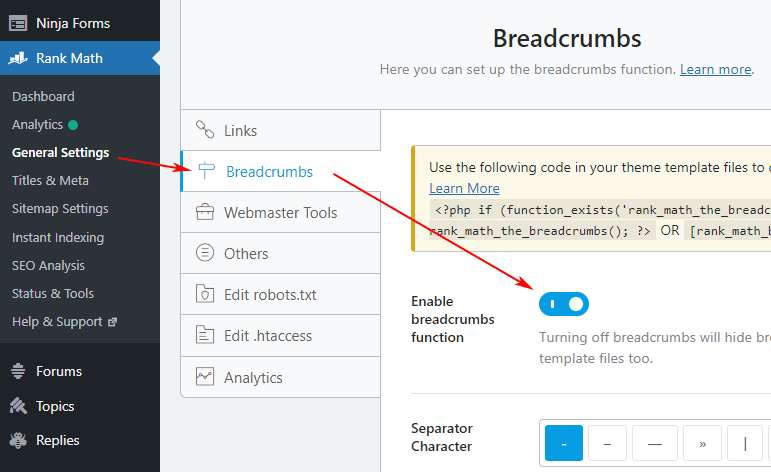Viewport: 771px width, 472px height.
Task: Click the Edit robots.txt file icon
Action: (x=205, y=294)
